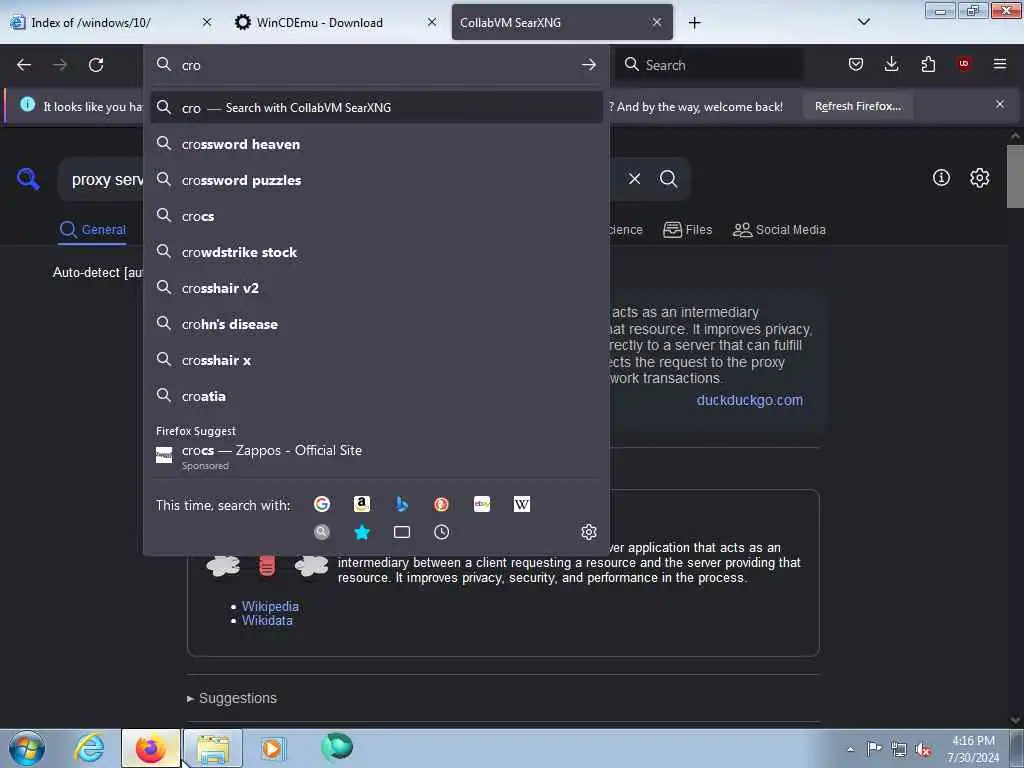1024x768 pixels.
Task: Switch to Index of /windows/10/ tab
Action: (x=111, y=22)
